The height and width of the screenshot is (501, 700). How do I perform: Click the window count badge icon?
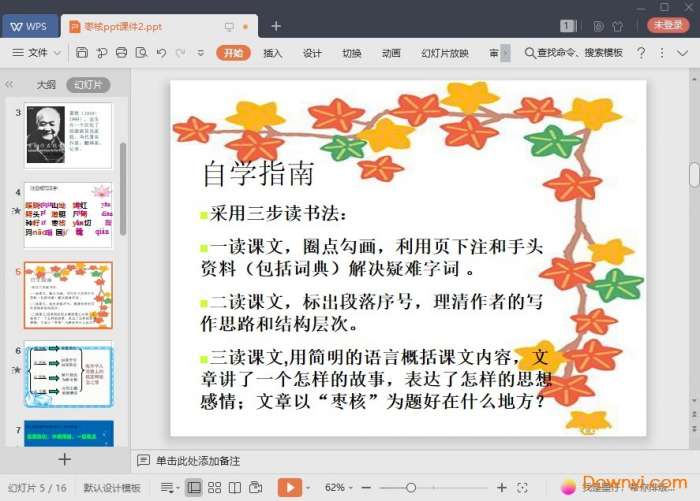[568, 26]
